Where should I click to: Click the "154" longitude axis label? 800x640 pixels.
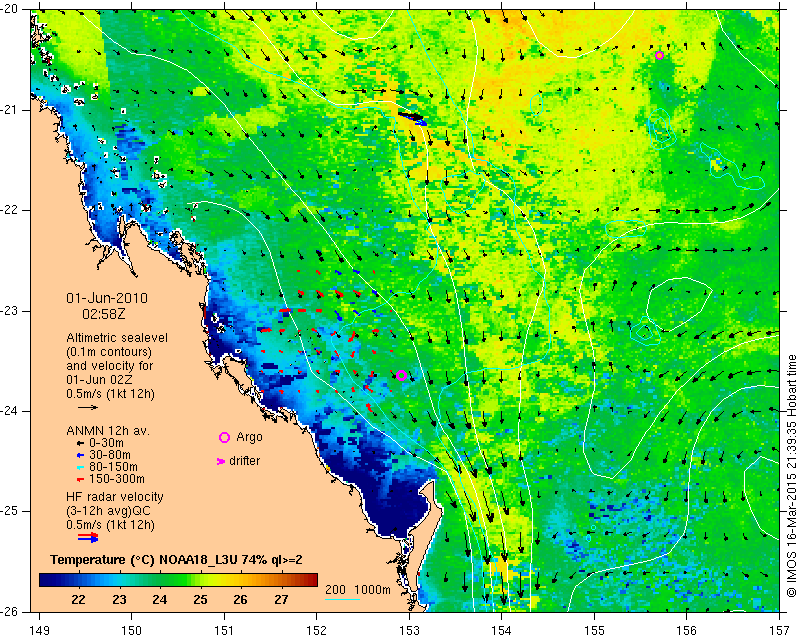(x=502, y=631)
